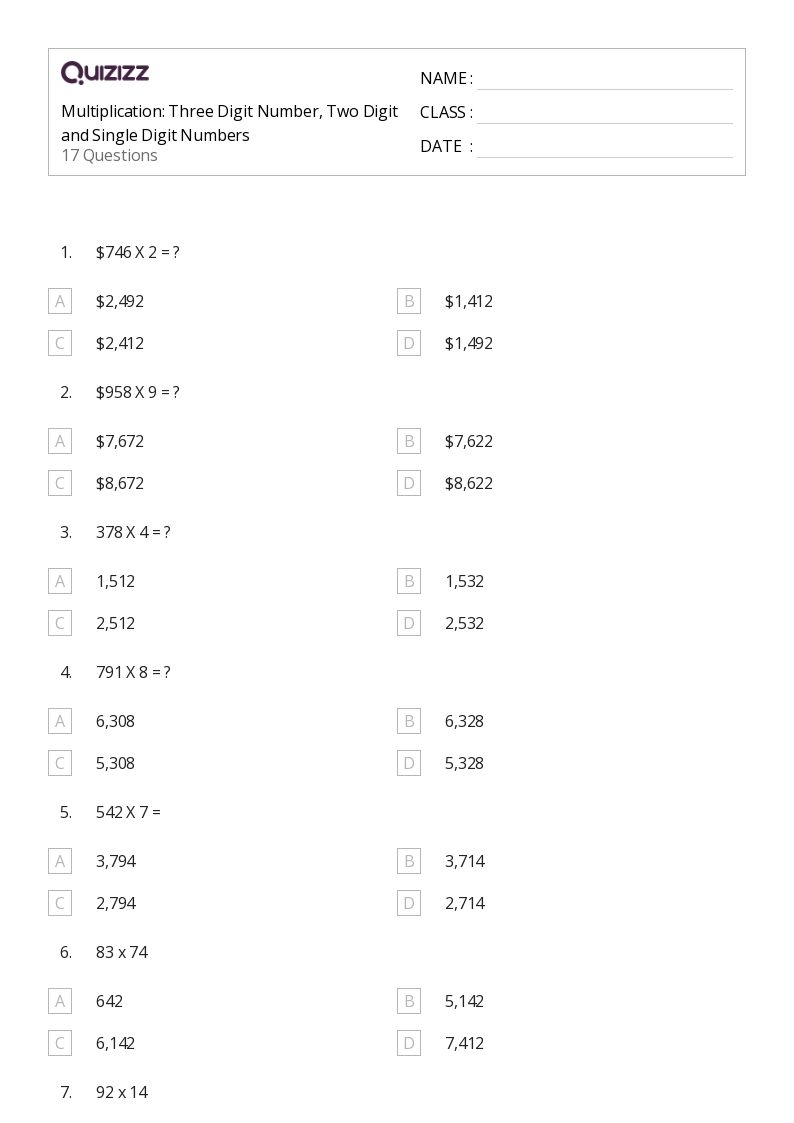Choose answer box B for 6,328

(408, 721)
